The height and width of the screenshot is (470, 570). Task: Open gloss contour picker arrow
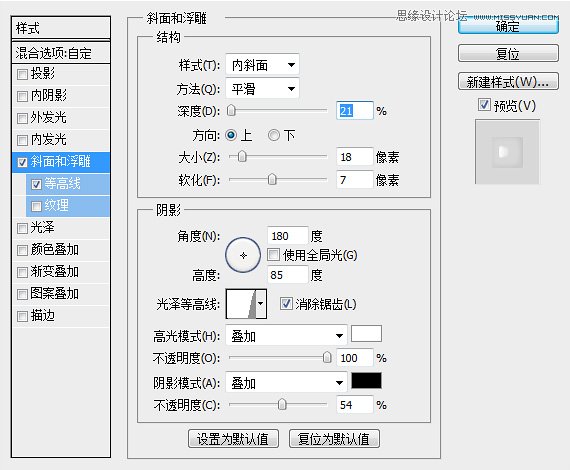click(x=261, y=304)
